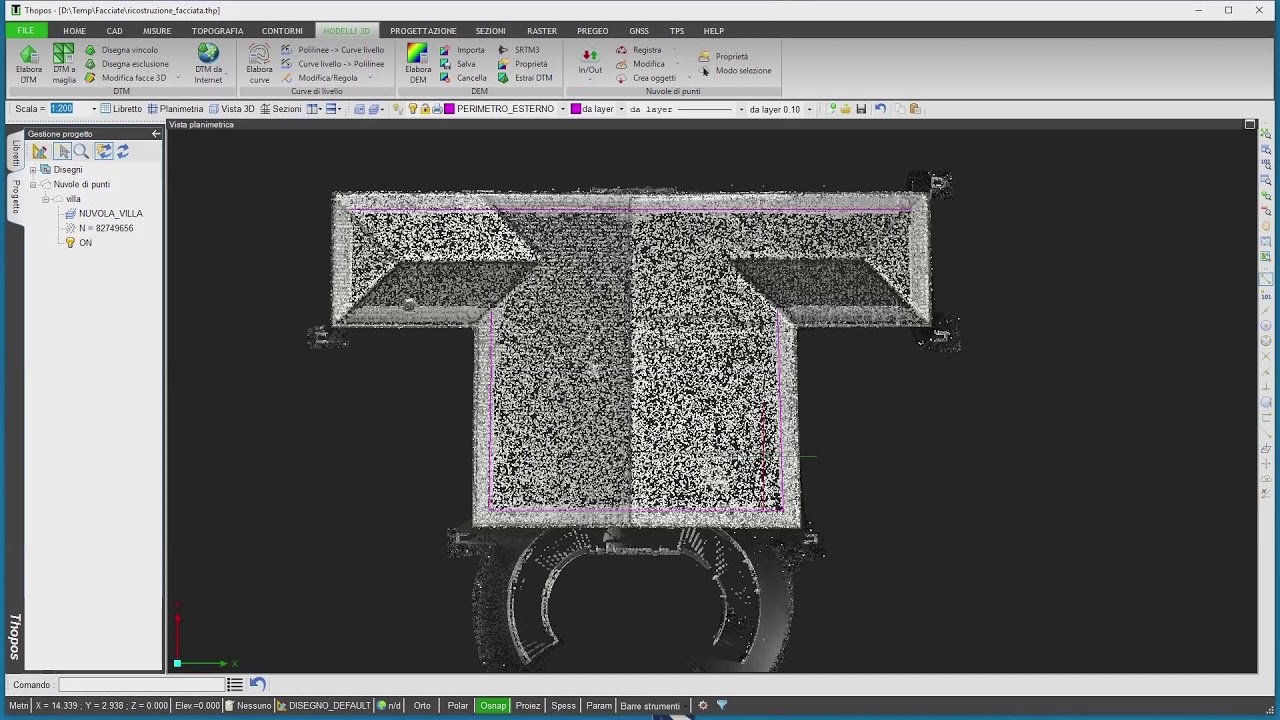This screenshot has width=1280, height=720.
Task: Click the undo icon in layer toolbar
Action: point(880,109)
